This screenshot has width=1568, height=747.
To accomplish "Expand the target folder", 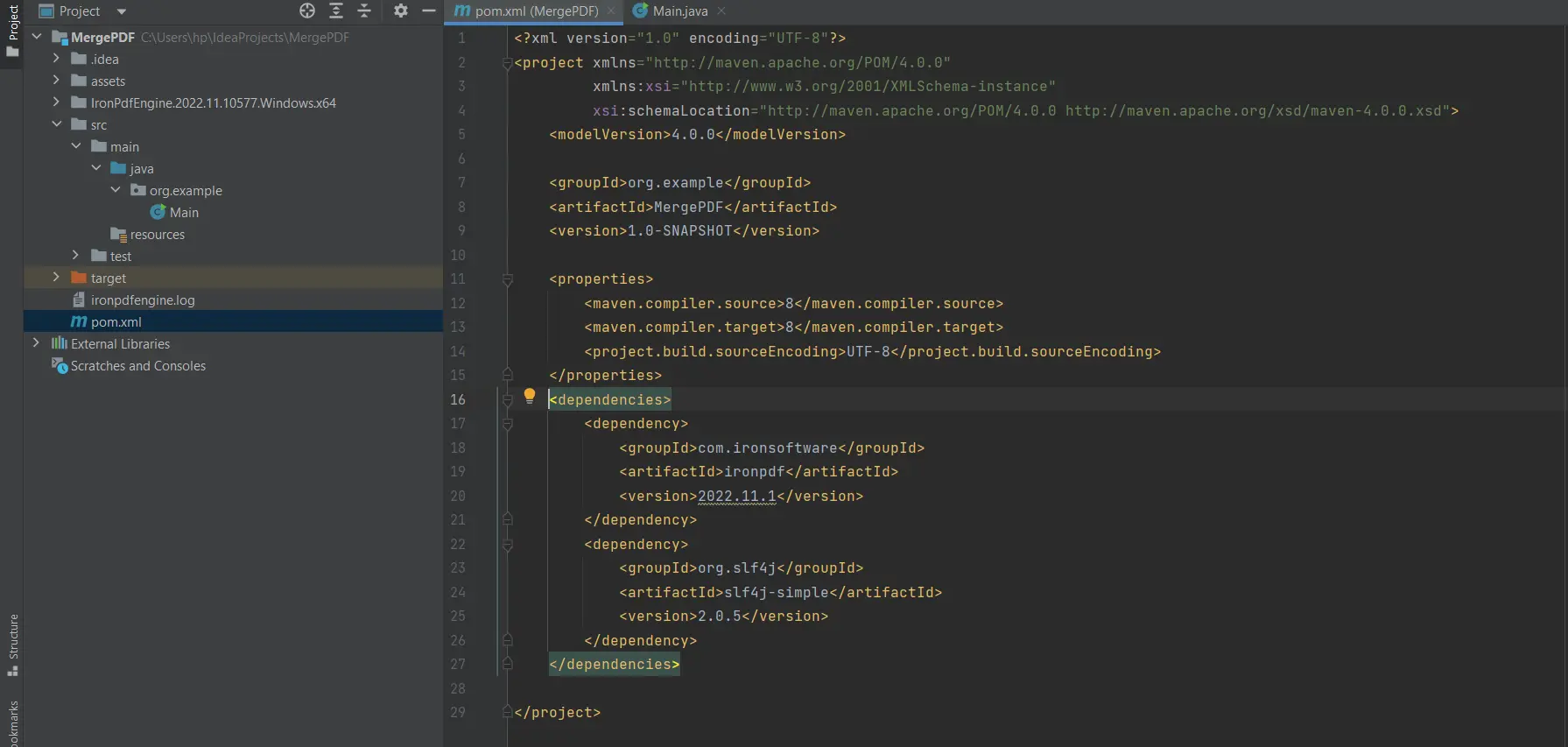I will click(x=56, y=278).
